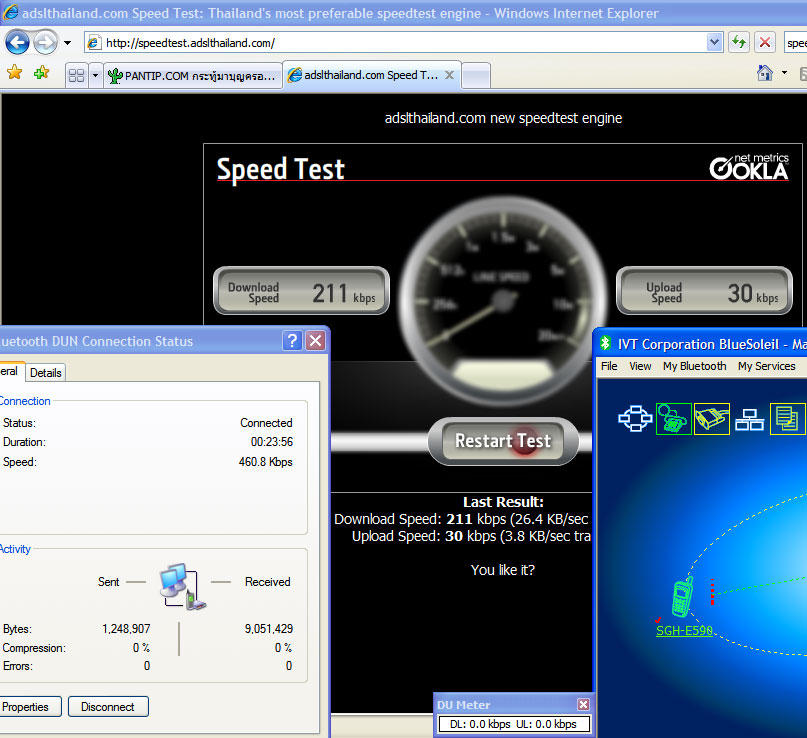
Task: Open the File menu in BlueSoleil
Action: tap(609, 366)
